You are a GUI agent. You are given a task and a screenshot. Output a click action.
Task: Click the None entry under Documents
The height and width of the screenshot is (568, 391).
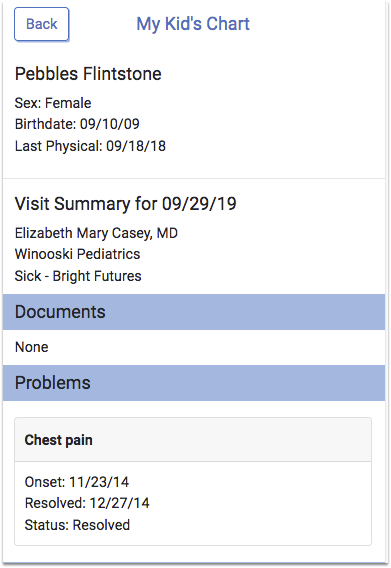pyautogui.click(x=32, y=347)
